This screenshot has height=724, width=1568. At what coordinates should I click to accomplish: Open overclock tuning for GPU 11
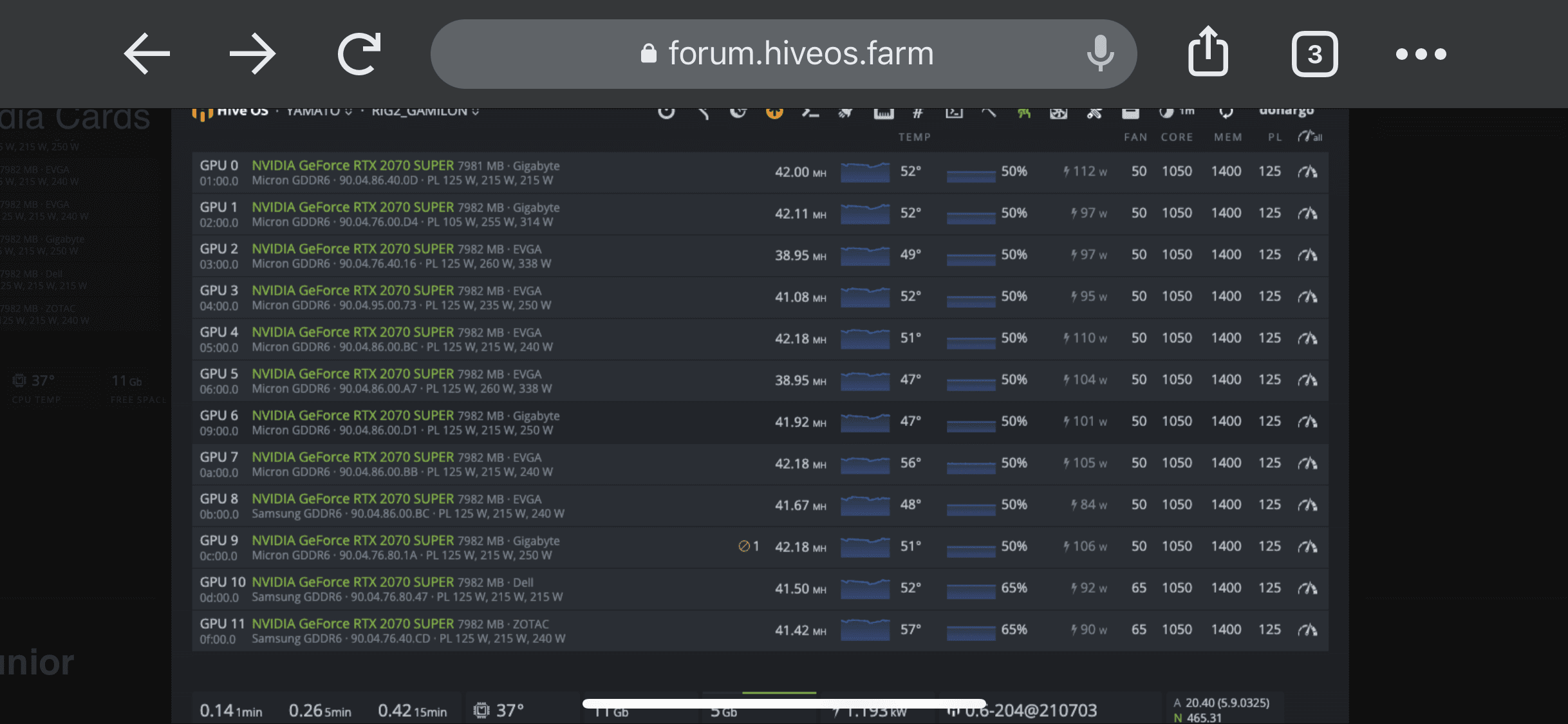1307,629
